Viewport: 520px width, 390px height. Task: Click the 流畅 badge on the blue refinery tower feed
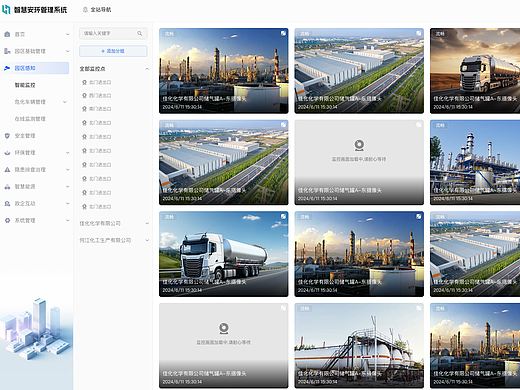pos(440,125)
